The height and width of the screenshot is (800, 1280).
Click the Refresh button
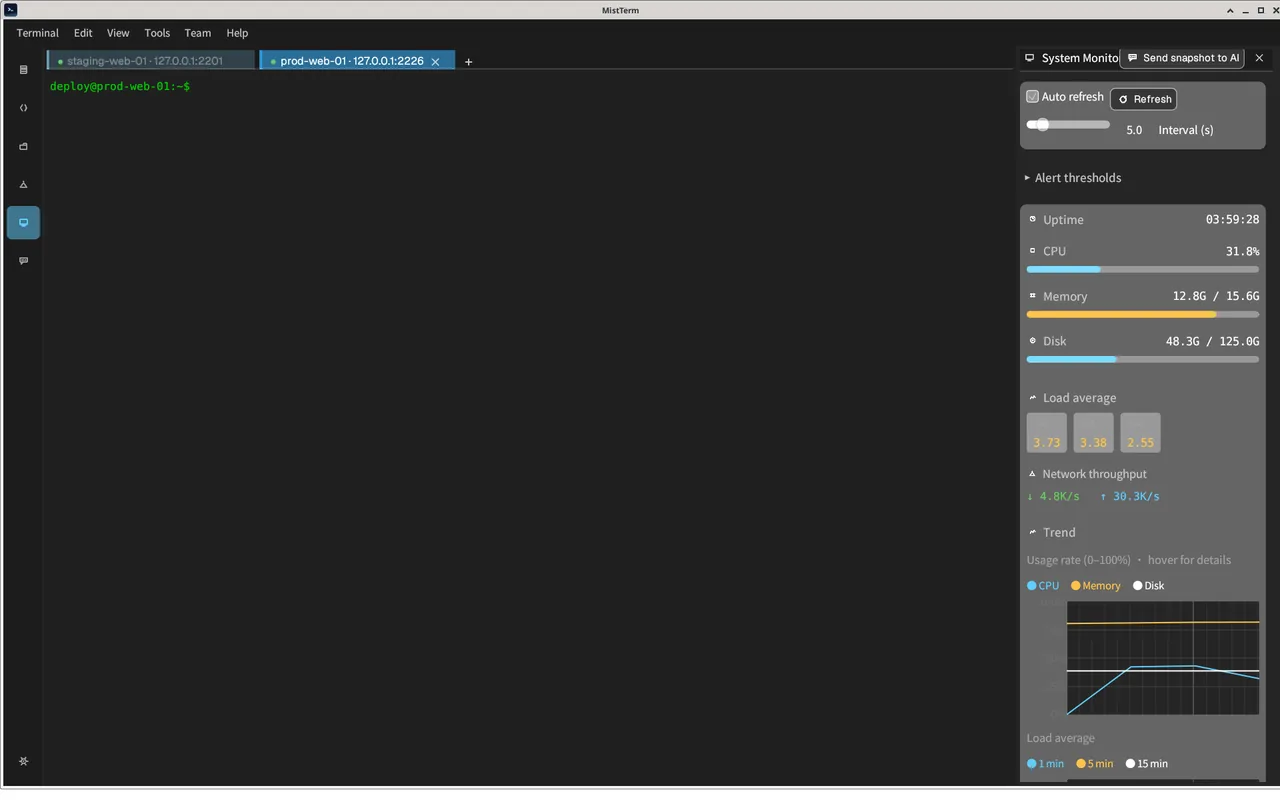tap(1144, 99)
